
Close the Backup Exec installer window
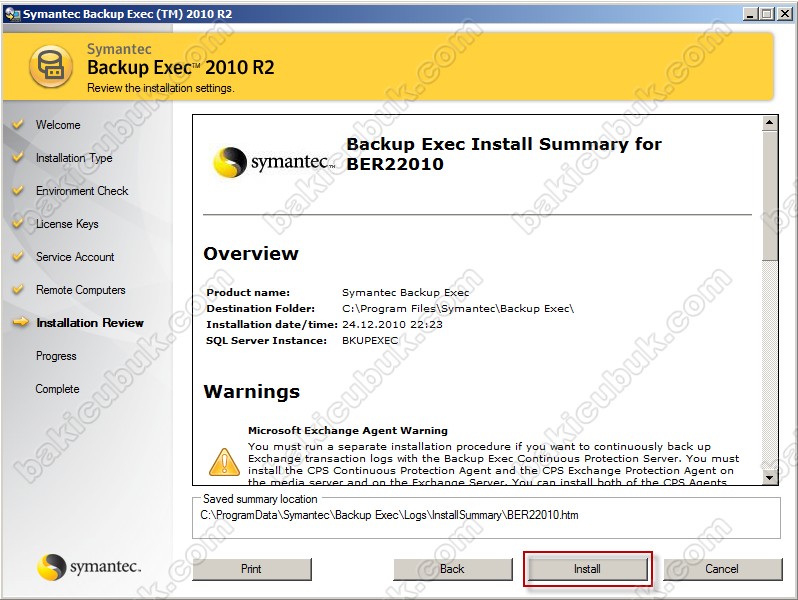tap(785, 14)
